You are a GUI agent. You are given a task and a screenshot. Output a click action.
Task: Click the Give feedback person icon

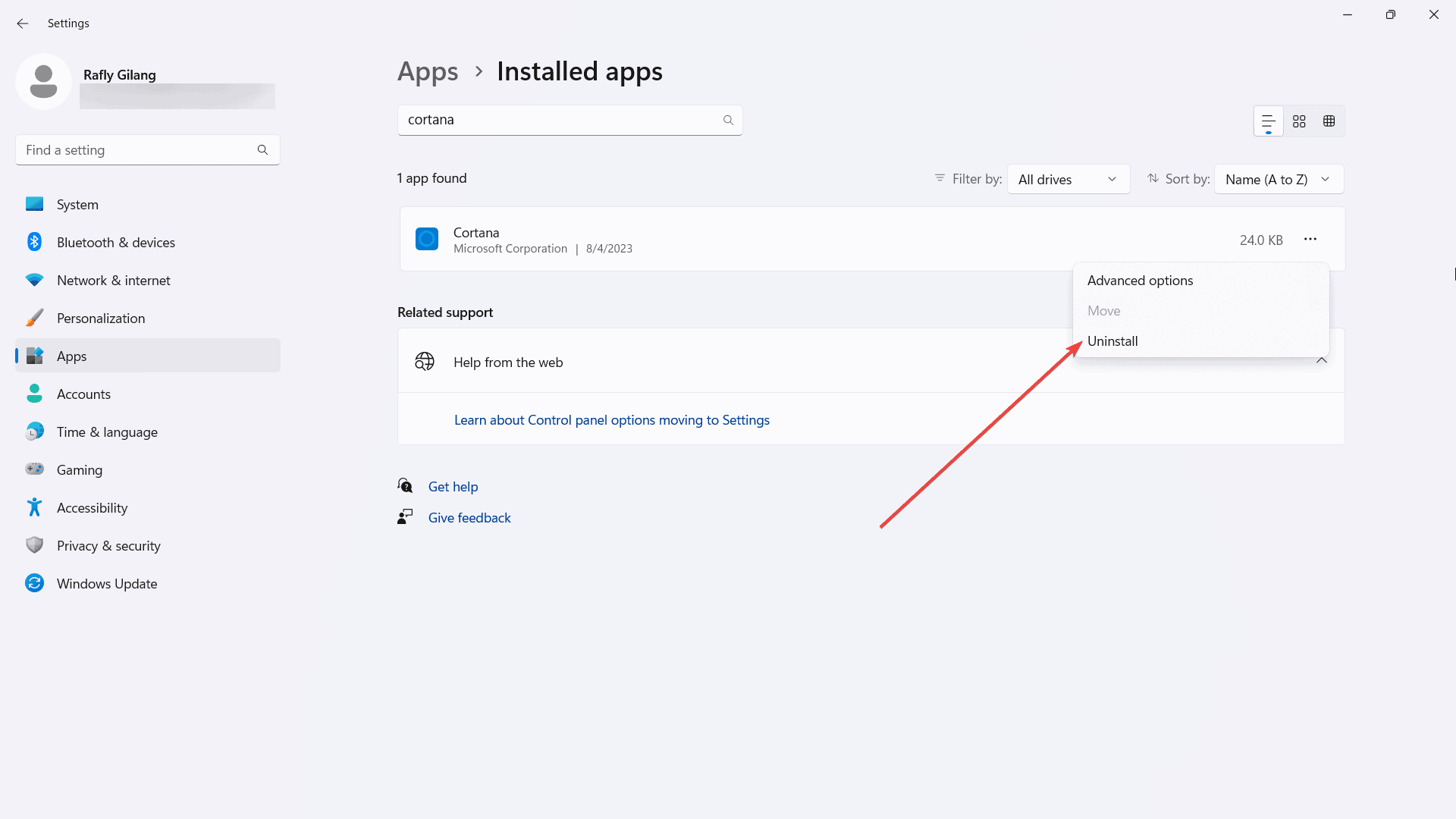click(x=405, y=517)
